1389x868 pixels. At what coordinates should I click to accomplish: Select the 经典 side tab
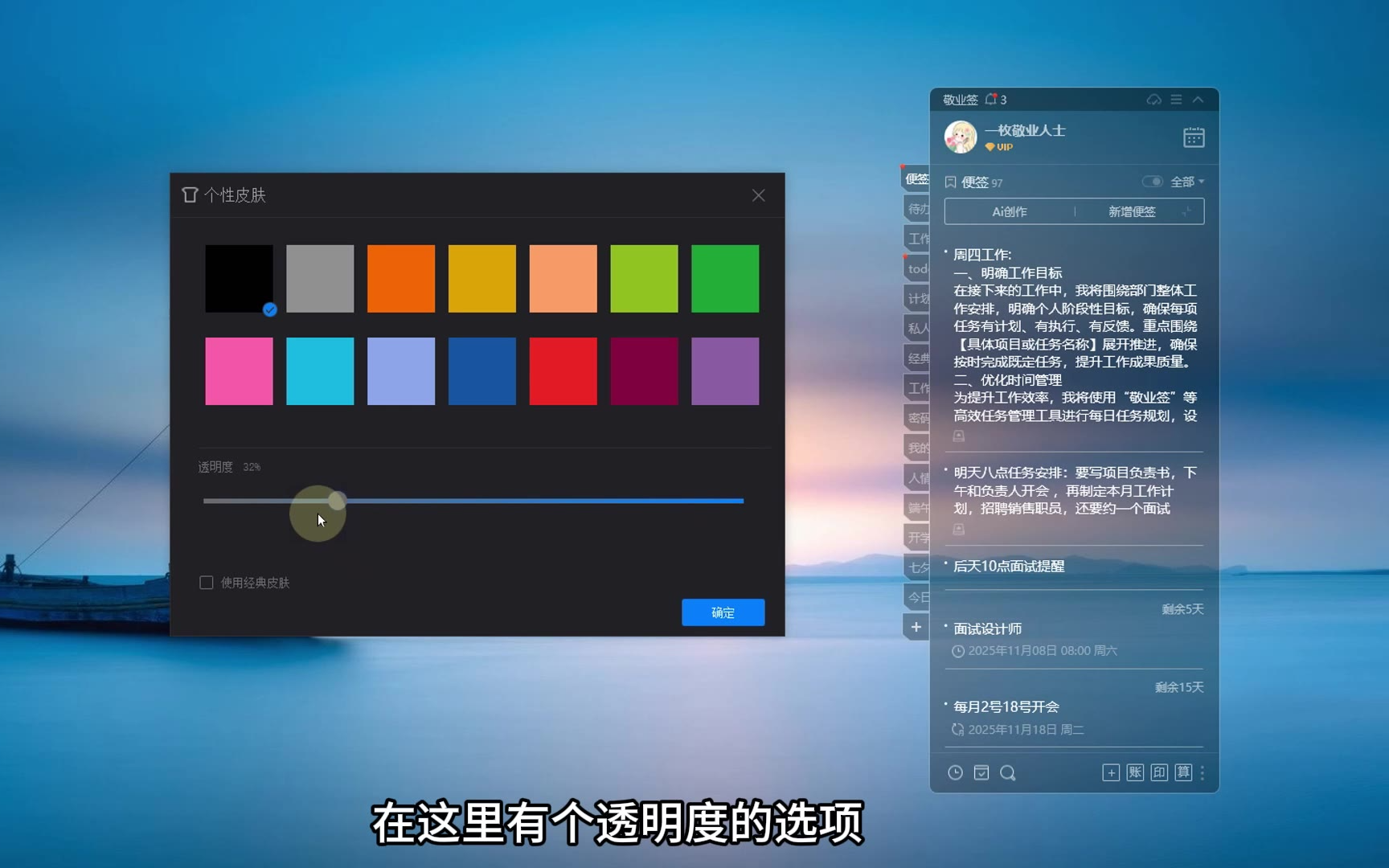(917, 358)
